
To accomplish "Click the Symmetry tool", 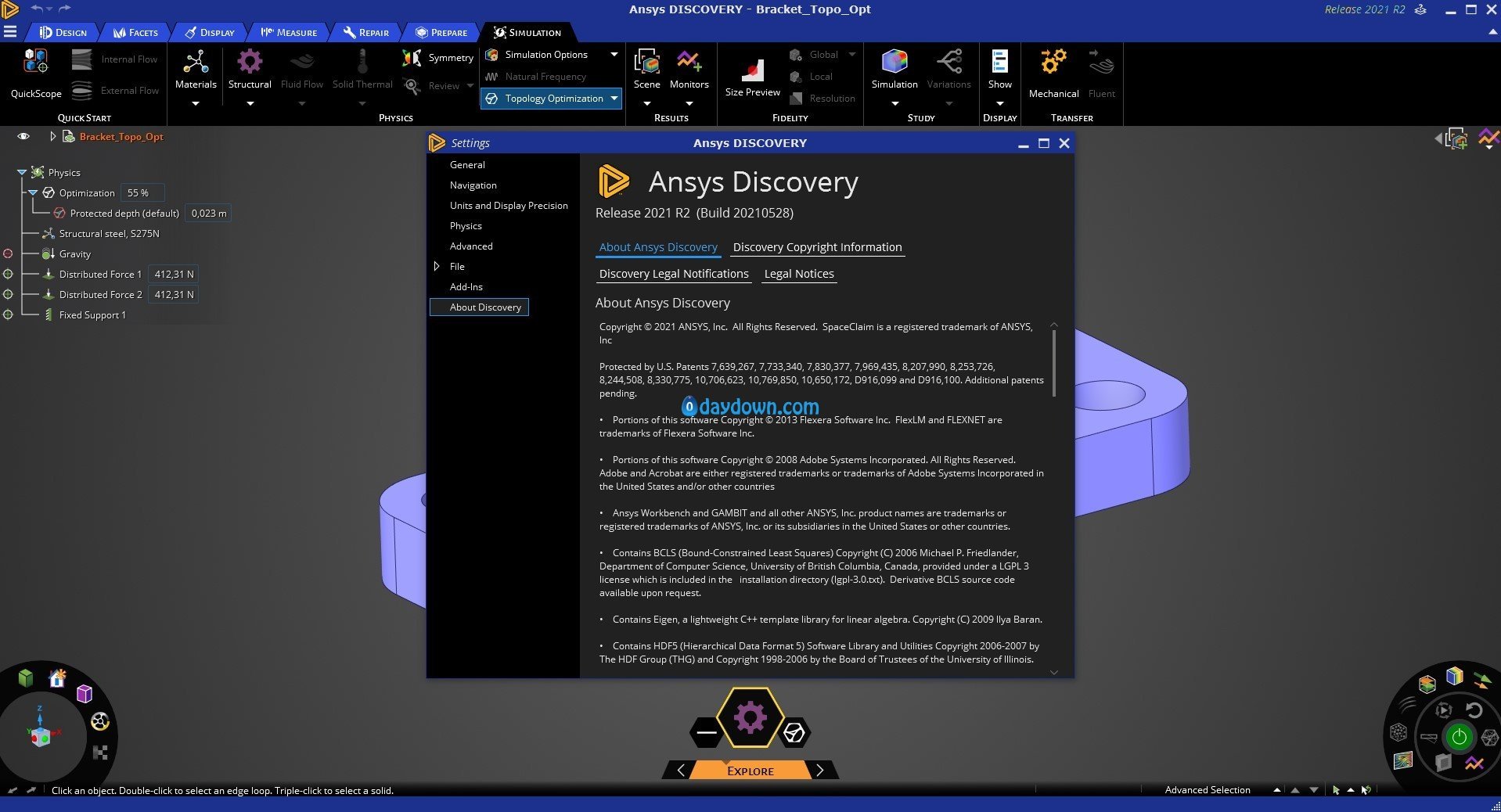I will [438, 58].
